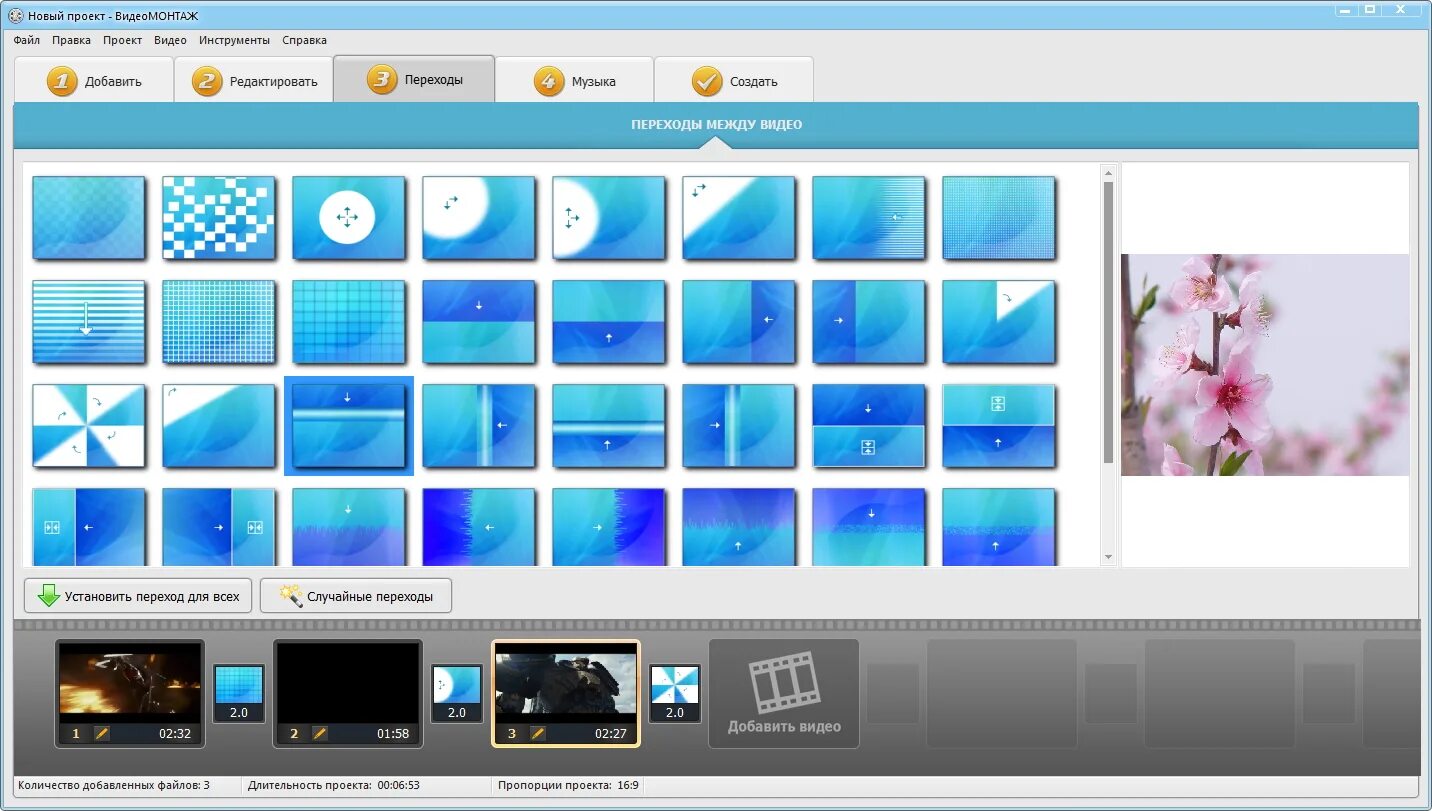Select the diagonal wipe from top-left corner
Screen dimensions: 1432x811
click(x=739, y=217)
